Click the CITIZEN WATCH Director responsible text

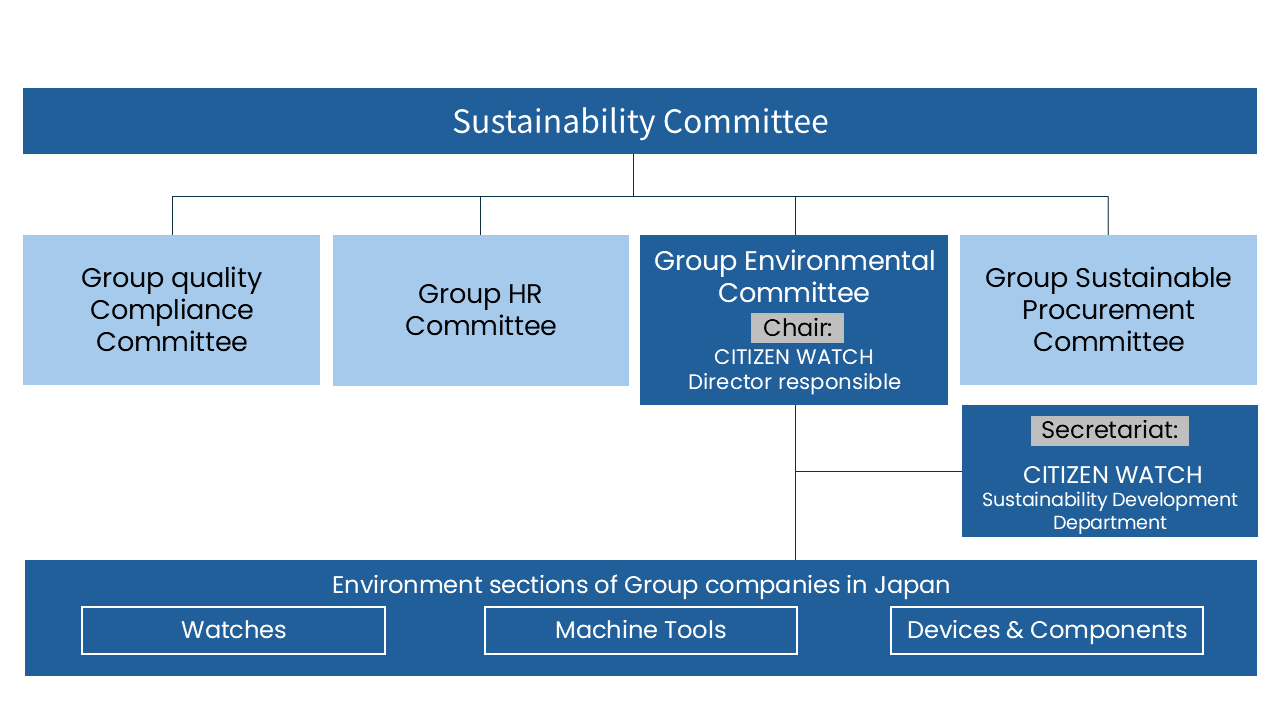coord(794,369)
